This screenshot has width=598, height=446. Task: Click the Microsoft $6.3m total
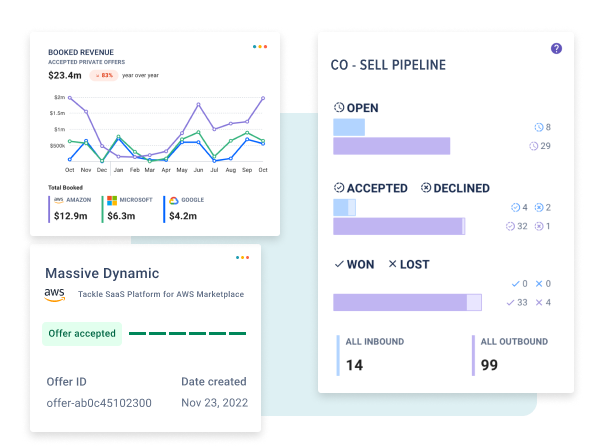click(x=121, y=216)
